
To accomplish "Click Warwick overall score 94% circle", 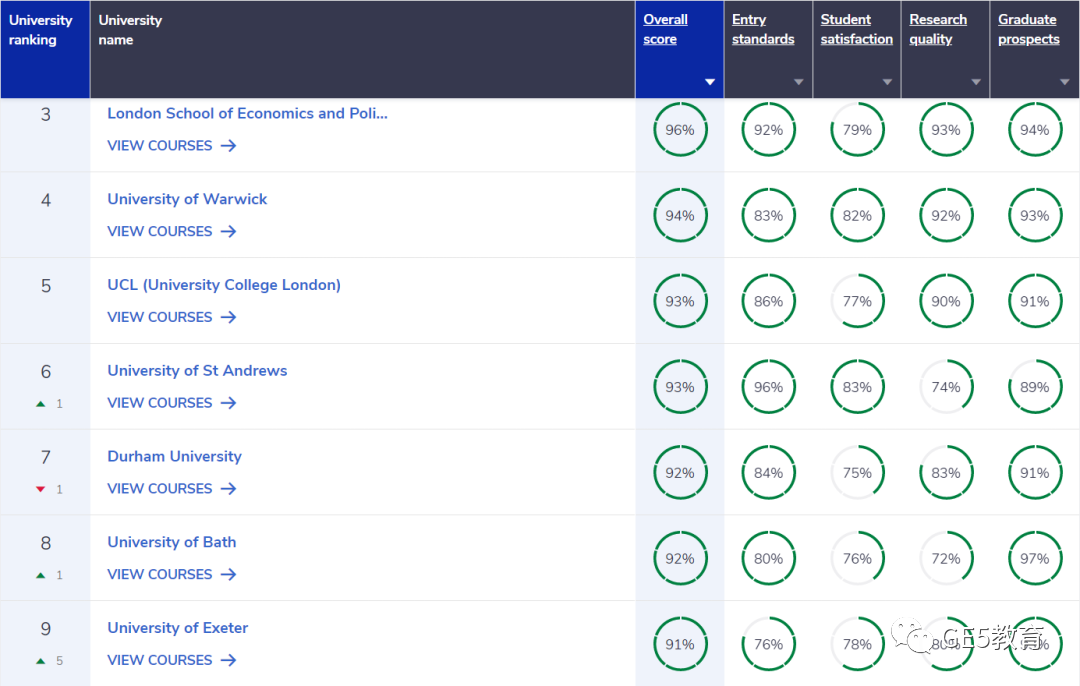I will [x=680, y=216].
